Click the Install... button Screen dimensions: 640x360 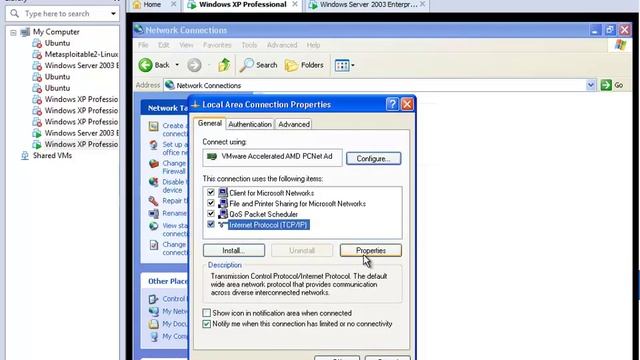tap(234, 250)
